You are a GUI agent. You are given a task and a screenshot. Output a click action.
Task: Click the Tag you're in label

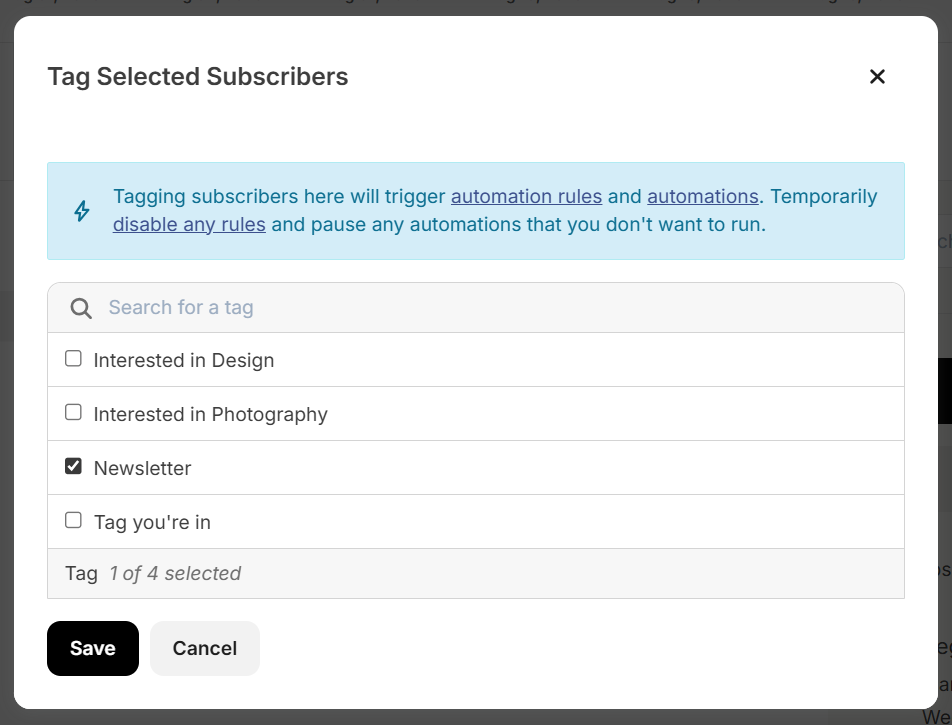(152, 523)
